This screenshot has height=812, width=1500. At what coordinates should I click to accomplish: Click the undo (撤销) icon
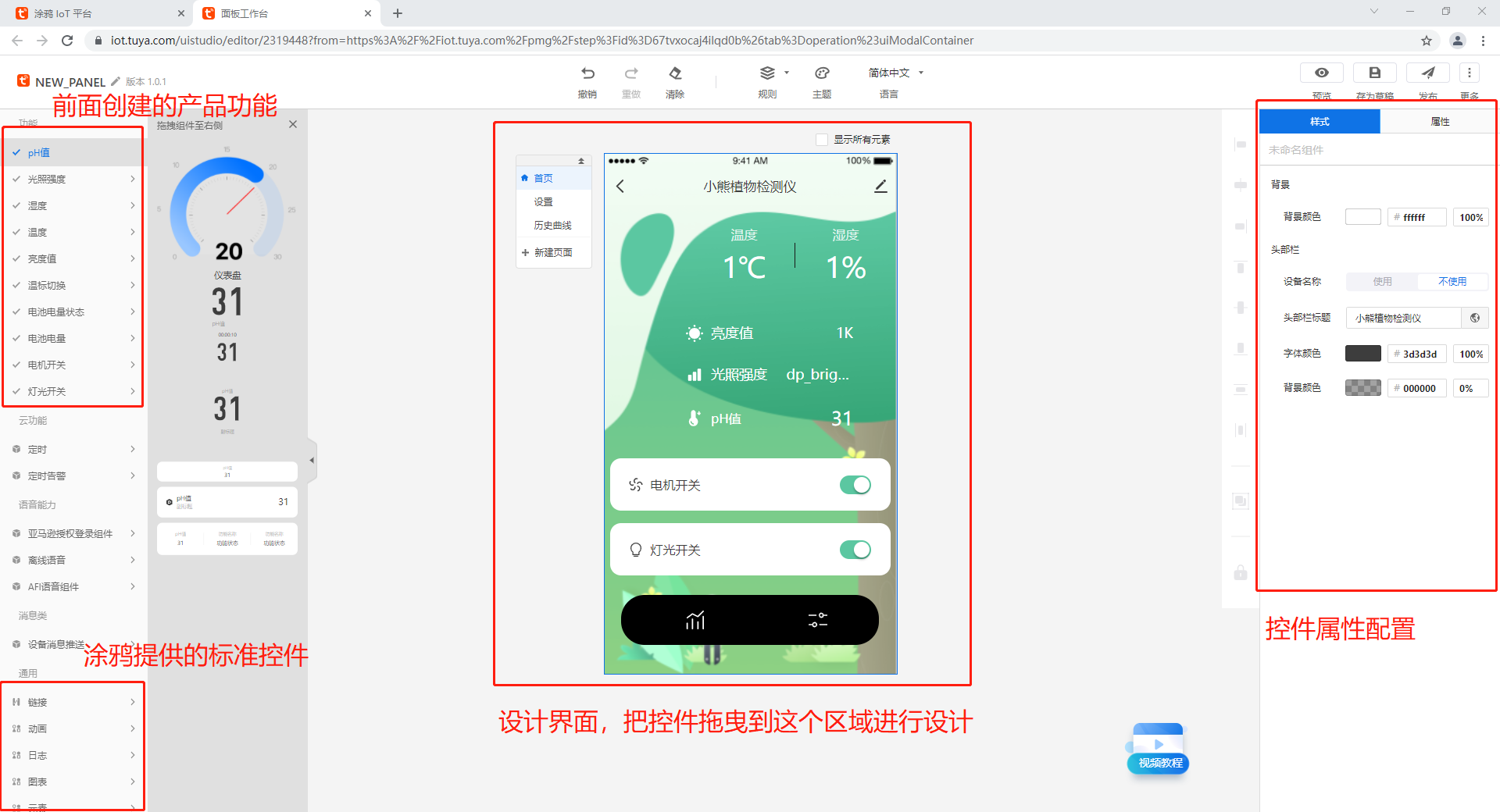click(587, 73)
